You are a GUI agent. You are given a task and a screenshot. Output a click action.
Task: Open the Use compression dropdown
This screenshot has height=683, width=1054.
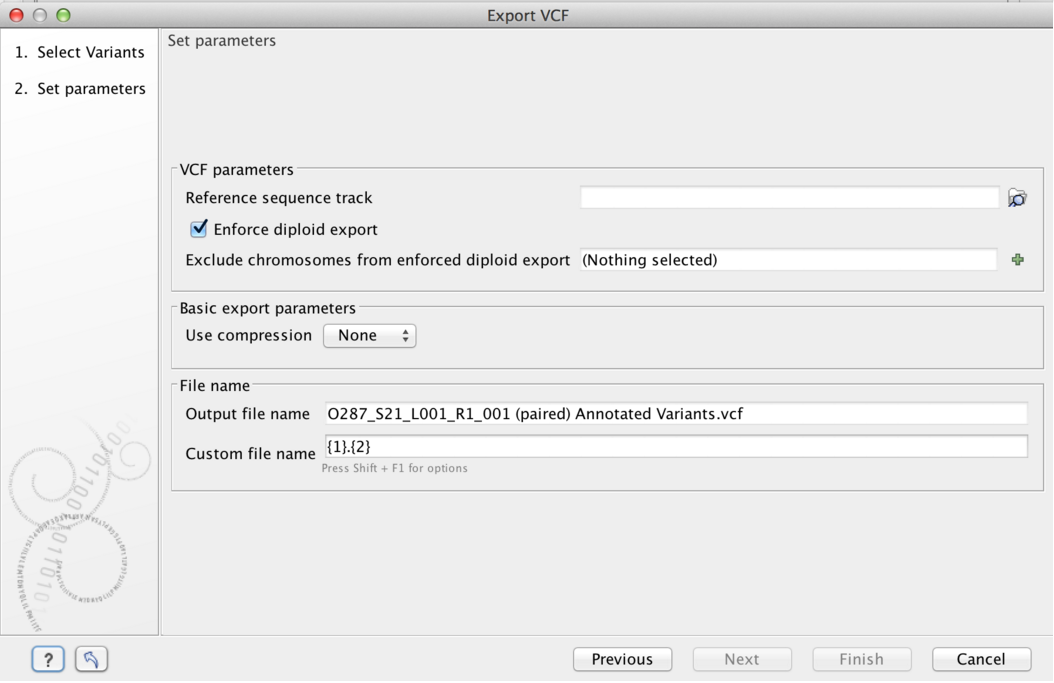(369, 336)
